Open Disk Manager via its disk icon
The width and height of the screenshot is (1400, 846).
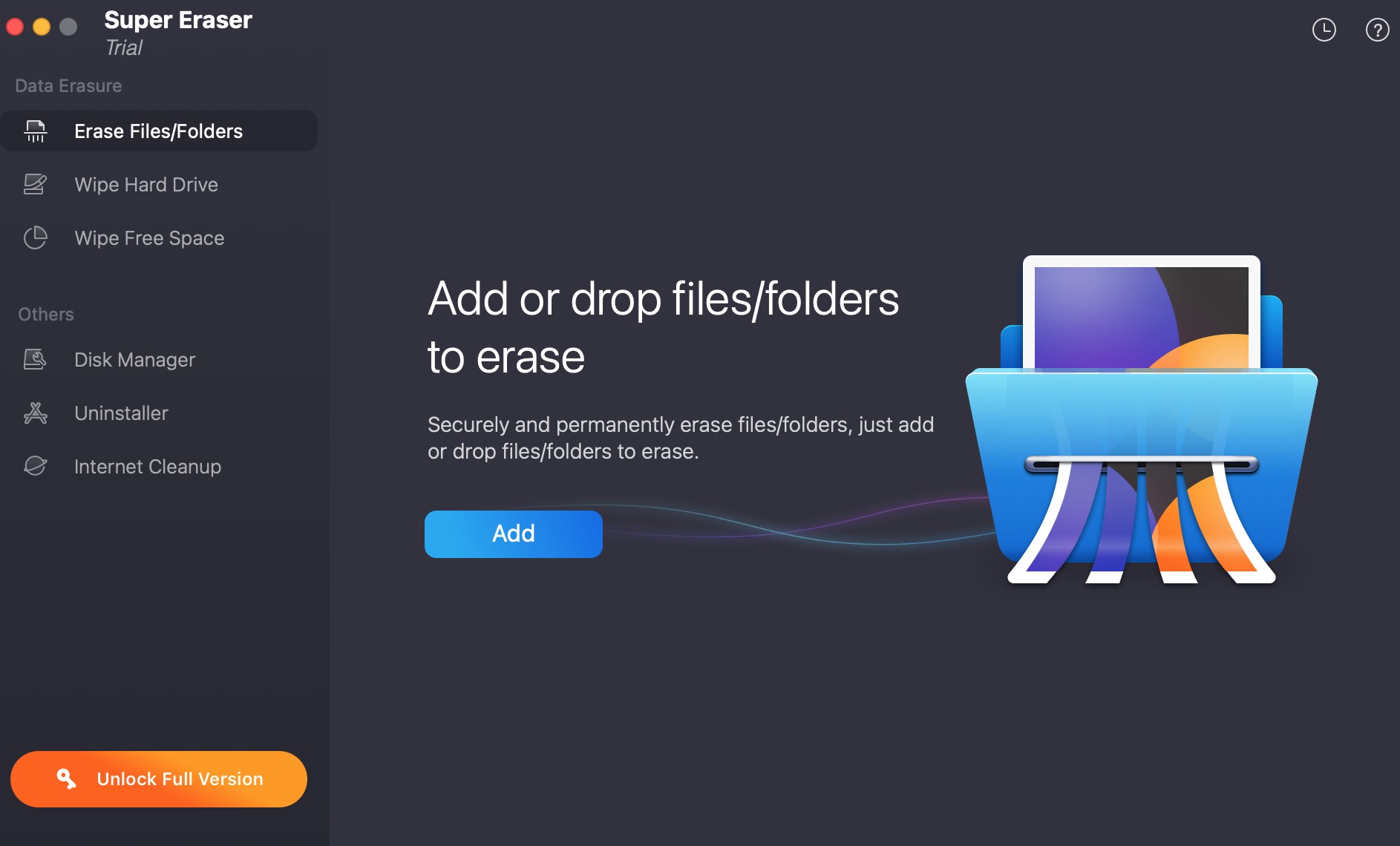click(35, 359)
